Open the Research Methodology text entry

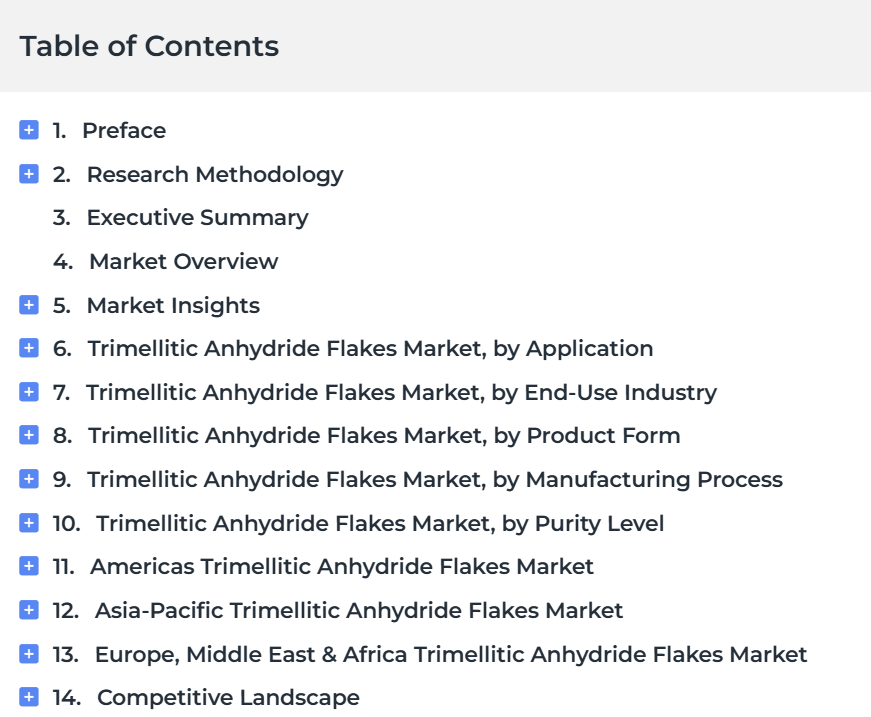(x=215, y=175)
